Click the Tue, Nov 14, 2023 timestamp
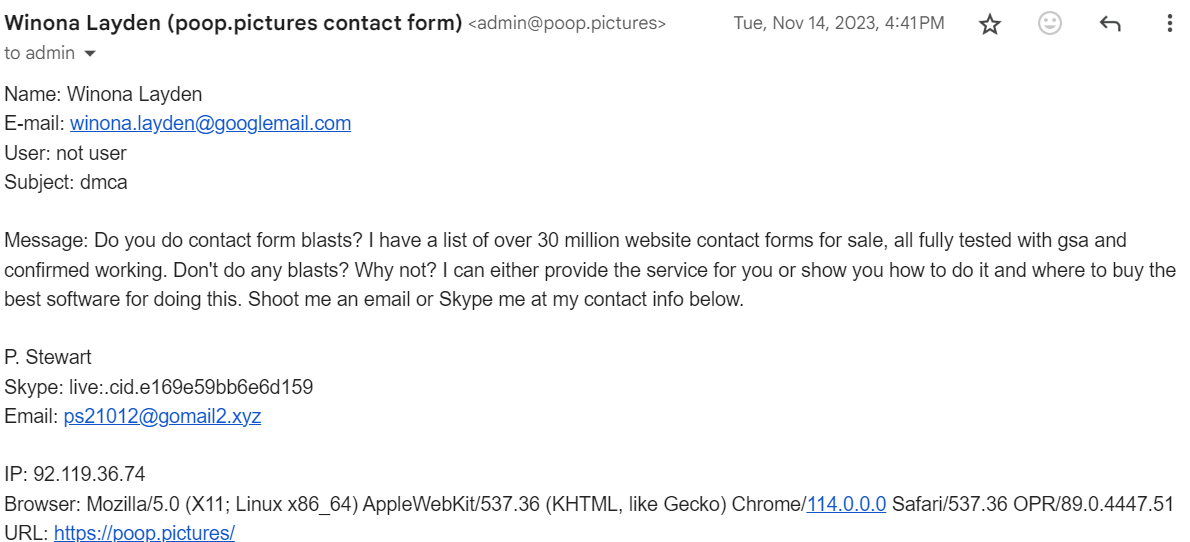 (839, 24)
